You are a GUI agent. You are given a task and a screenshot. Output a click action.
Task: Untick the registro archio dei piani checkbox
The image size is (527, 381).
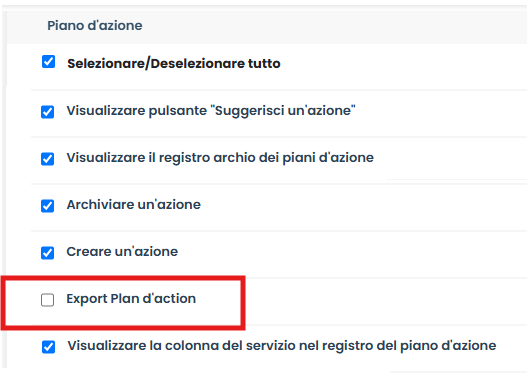click(x=47, y=159)
